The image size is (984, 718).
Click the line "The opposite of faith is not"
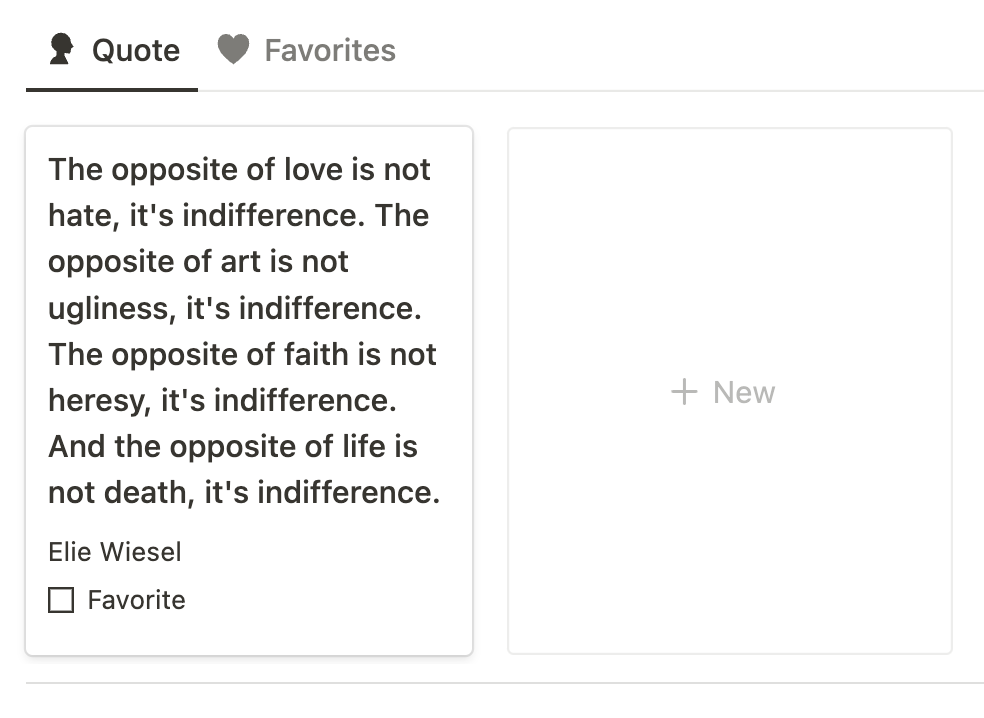pos(242,354)
